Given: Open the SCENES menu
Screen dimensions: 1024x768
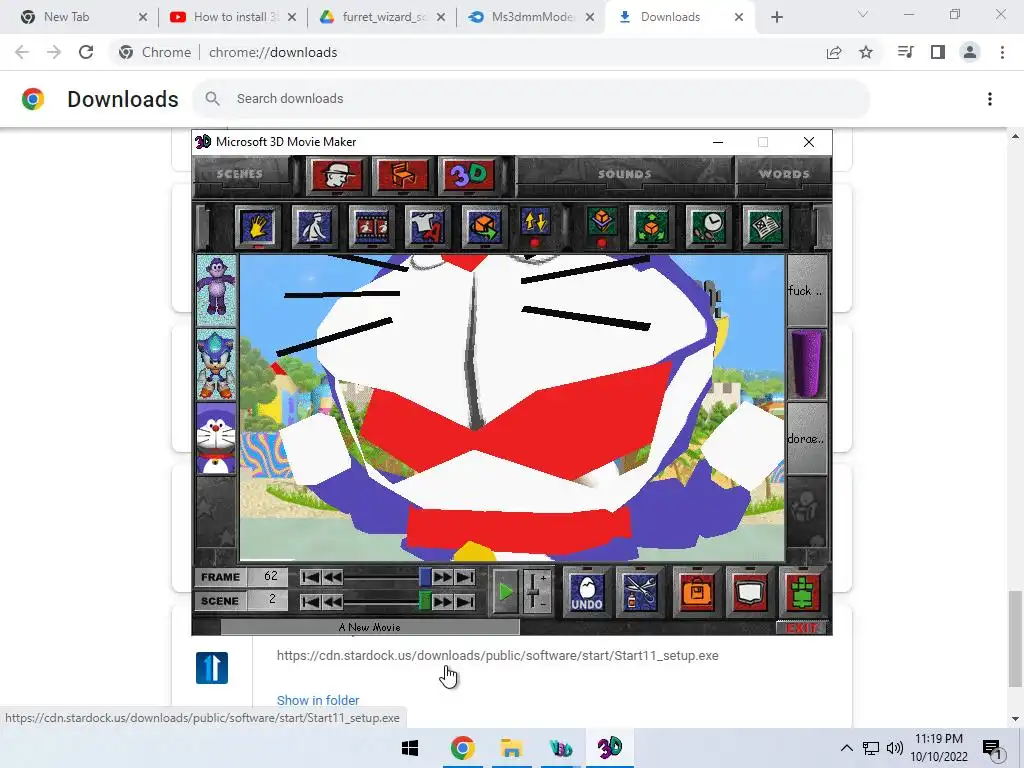Looking at the screenshot, I should click(240, 174).
